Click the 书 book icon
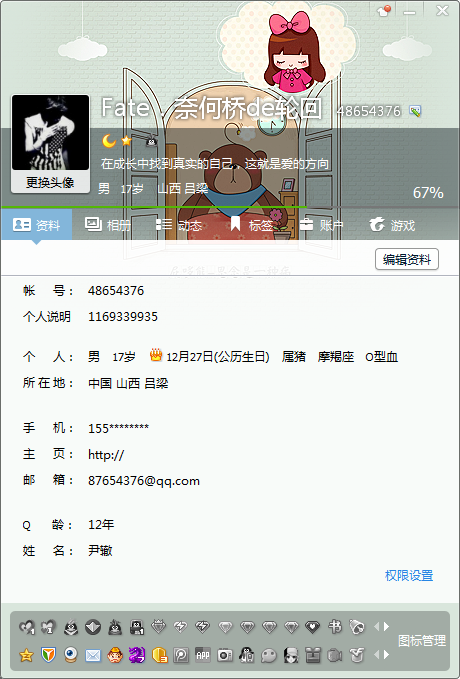This screenshot has width=460, height=679. (335, 626)
